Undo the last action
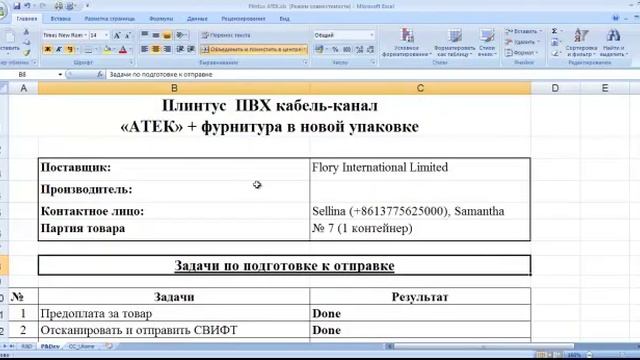 [x=28, y=6]
